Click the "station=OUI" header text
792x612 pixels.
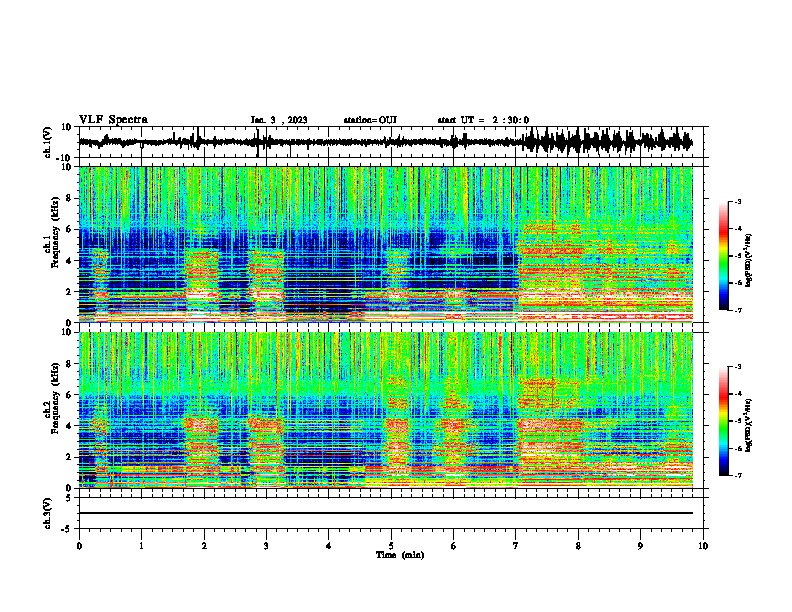370,120
